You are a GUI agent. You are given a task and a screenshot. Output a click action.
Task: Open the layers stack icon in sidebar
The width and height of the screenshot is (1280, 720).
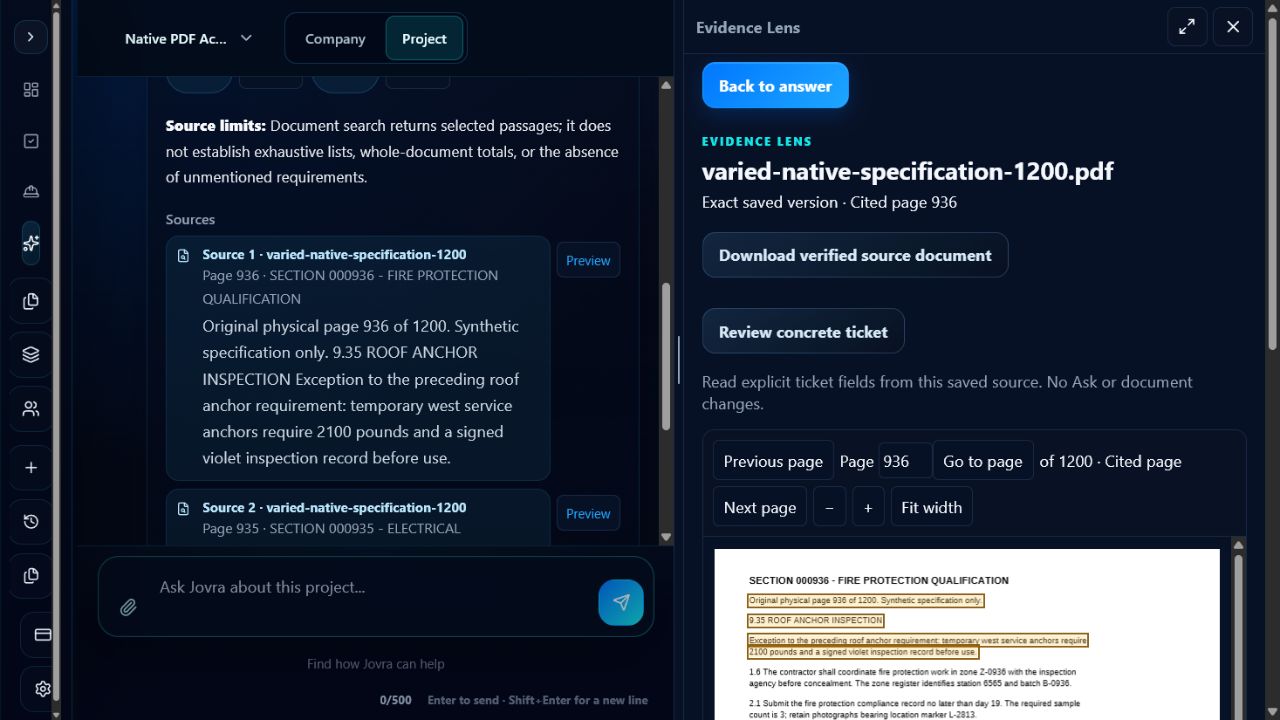click(x=31, y=354)
